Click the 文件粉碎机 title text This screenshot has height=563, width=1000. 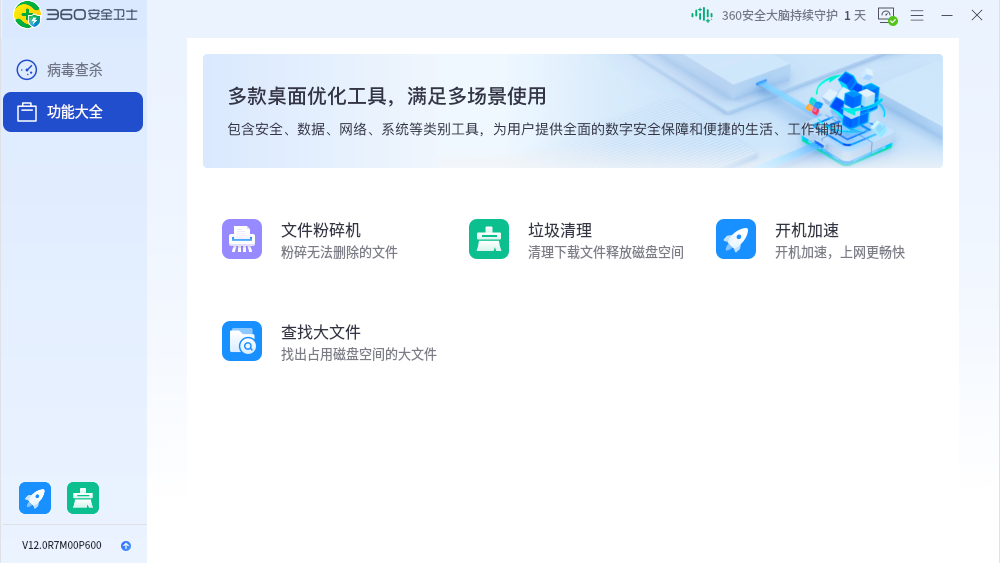(321, 230)
